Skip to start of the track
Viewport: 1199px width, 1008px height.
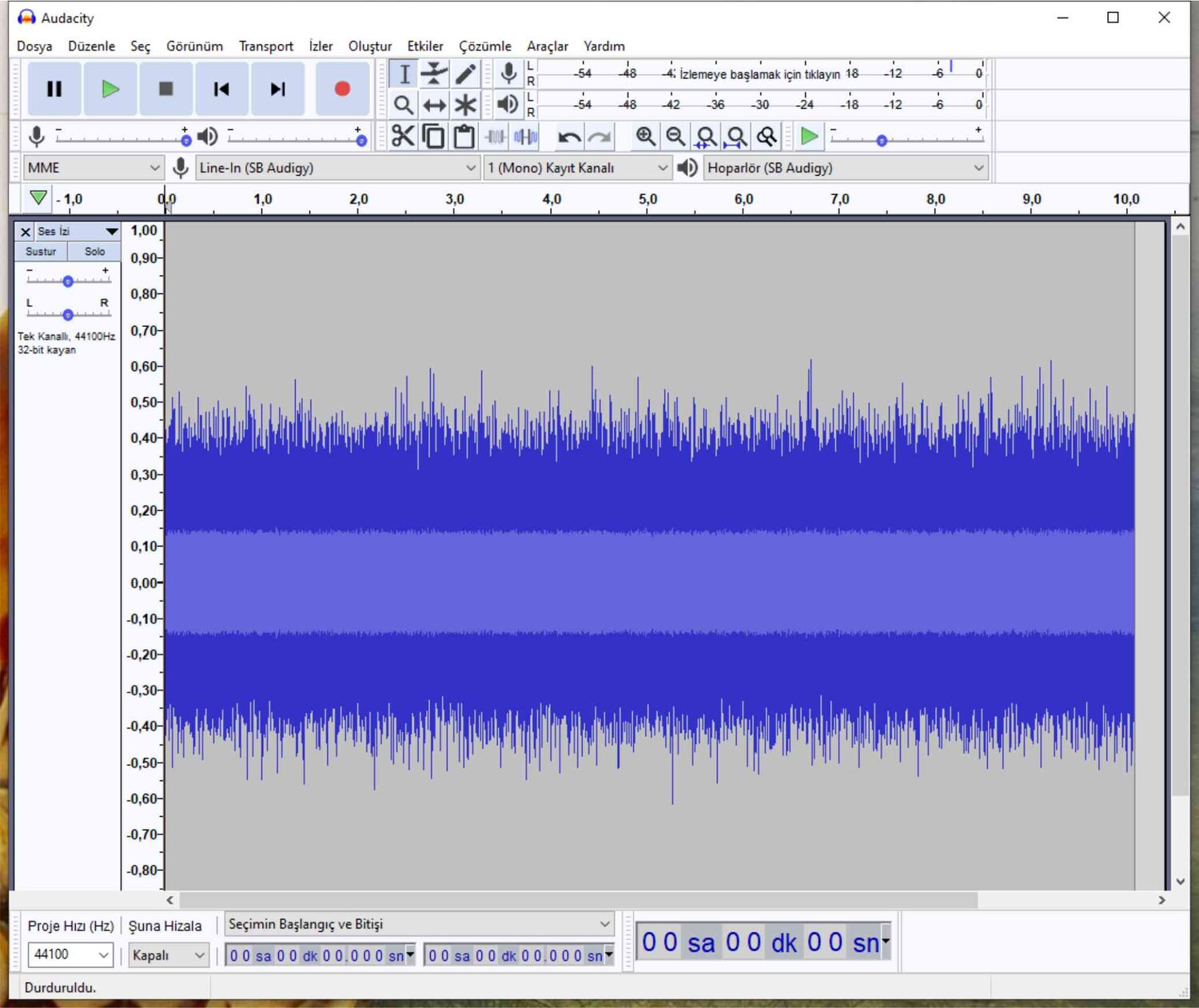pos(221,89)
